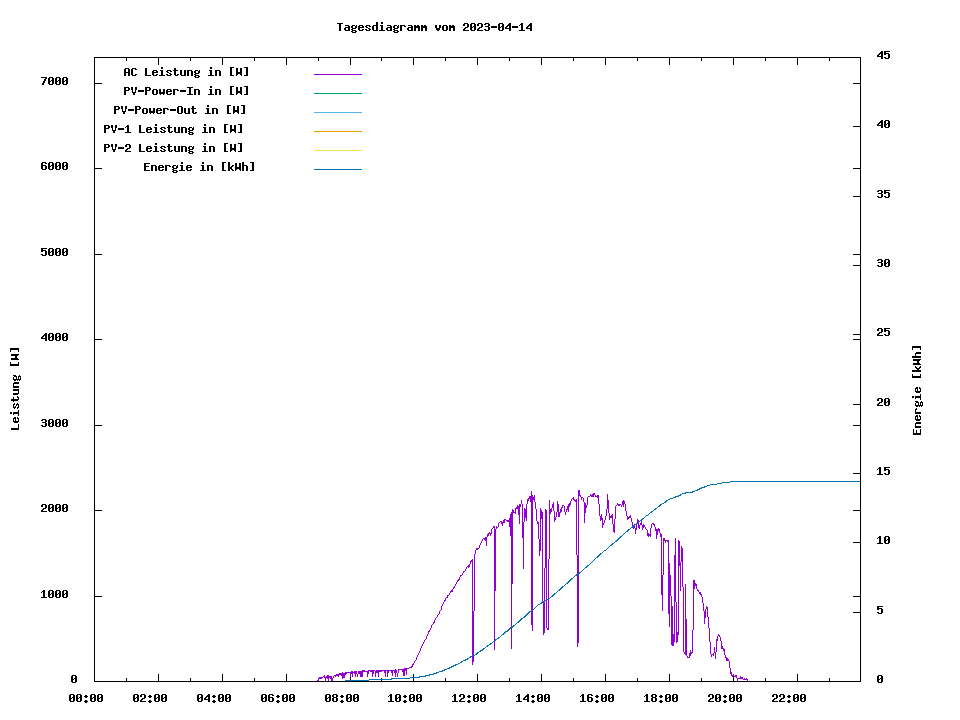Click the 18:00 time axis label
Screen dimensions: 960x720
[661, 698]
